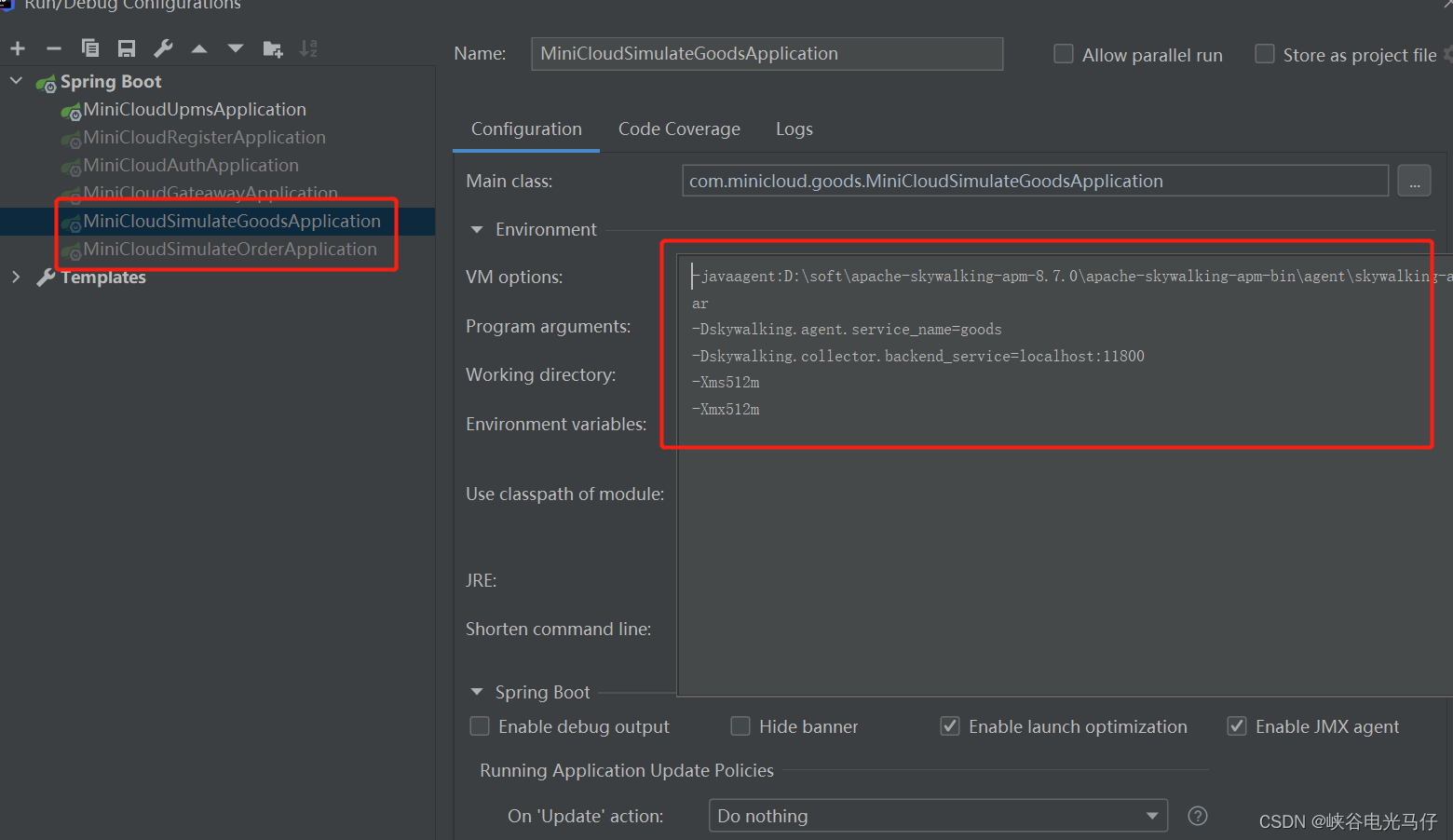Collapse the Spring Boot settings section
This screenshot has width=1453, height=840.
tap(477, 692)
